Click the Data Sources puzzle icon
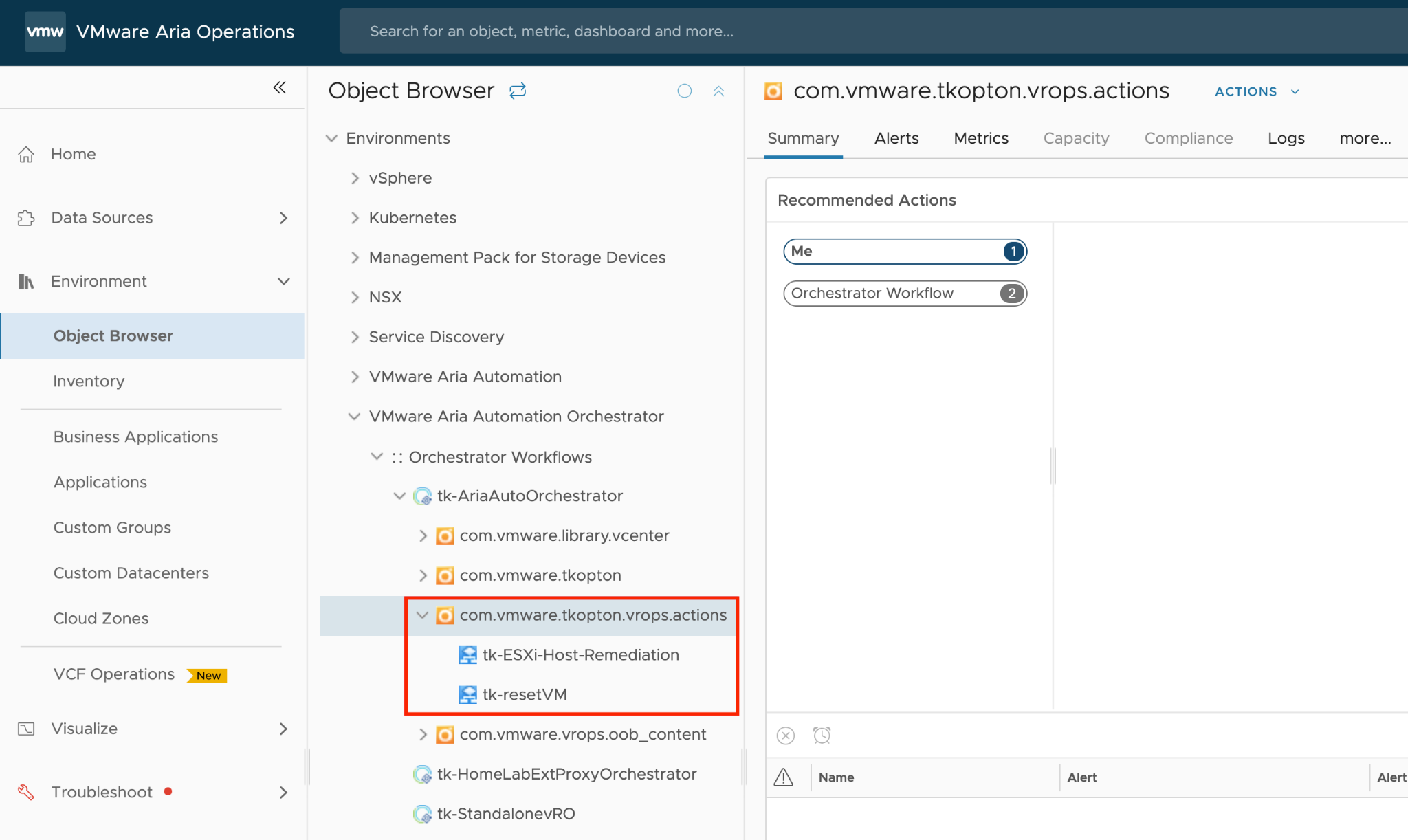Screen dimensions: 1408x840 [x=26, y=218]
